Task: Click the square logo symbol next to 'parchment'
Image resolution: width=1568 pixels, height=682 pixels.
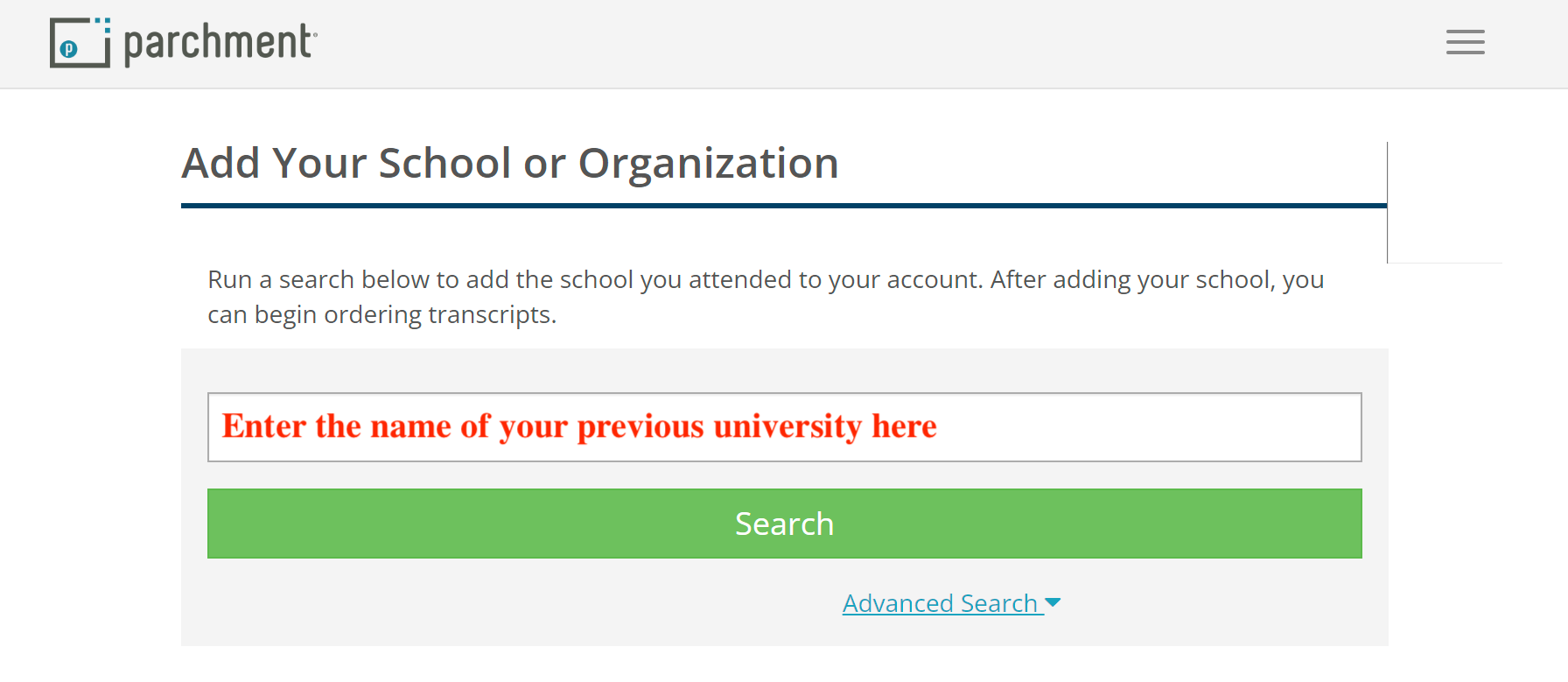Action: tap(80, 42)
